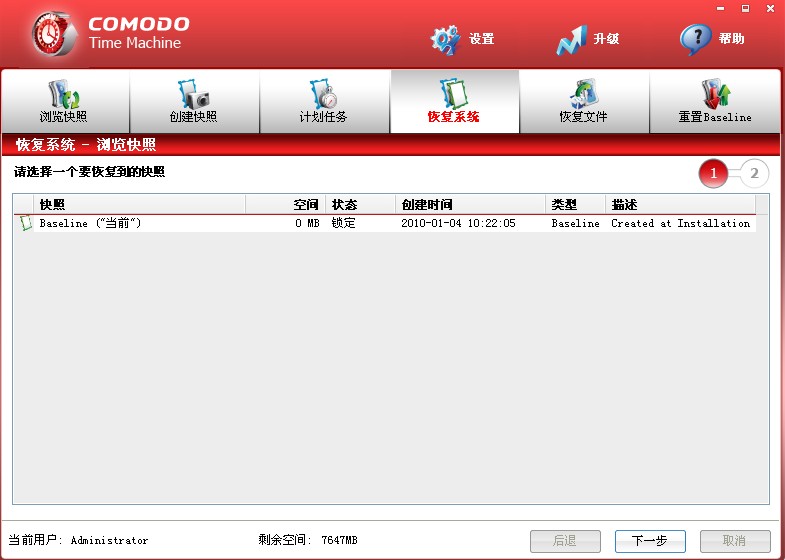Click the 升级 upgrade arrow icon
The height and width of the screenshot is (560, 785).
[x=571, y=40]
